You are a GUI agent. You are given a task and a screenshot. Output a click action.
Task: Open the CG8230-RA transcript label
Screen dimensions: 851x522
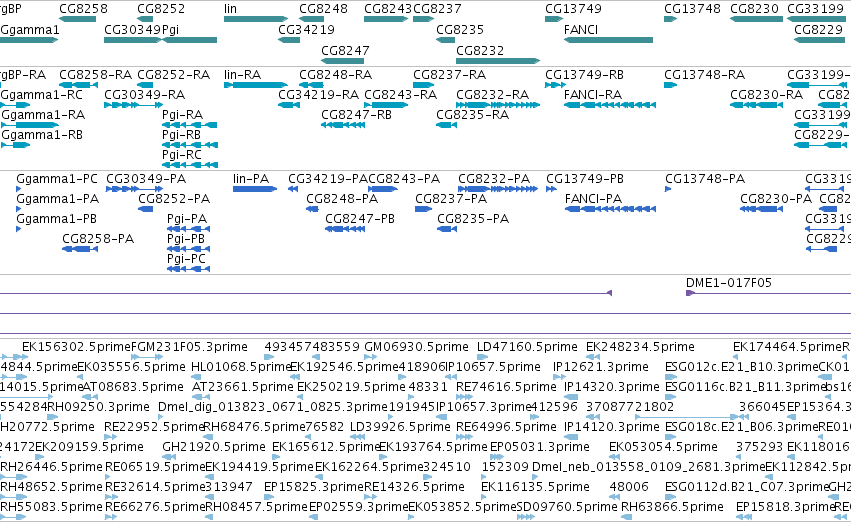(766, 95)
